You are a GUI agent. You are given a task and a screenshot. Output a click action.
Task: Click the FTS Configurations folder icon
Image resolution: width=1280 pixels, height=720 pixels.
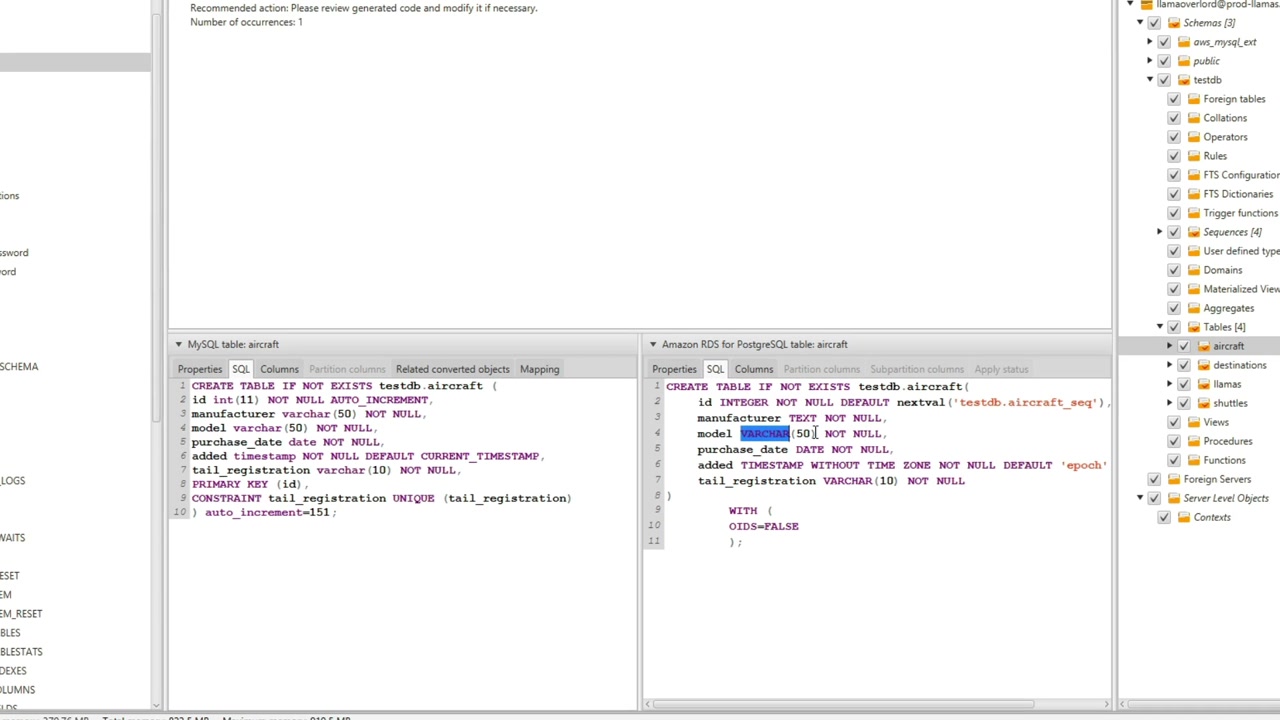(1194, 175)
